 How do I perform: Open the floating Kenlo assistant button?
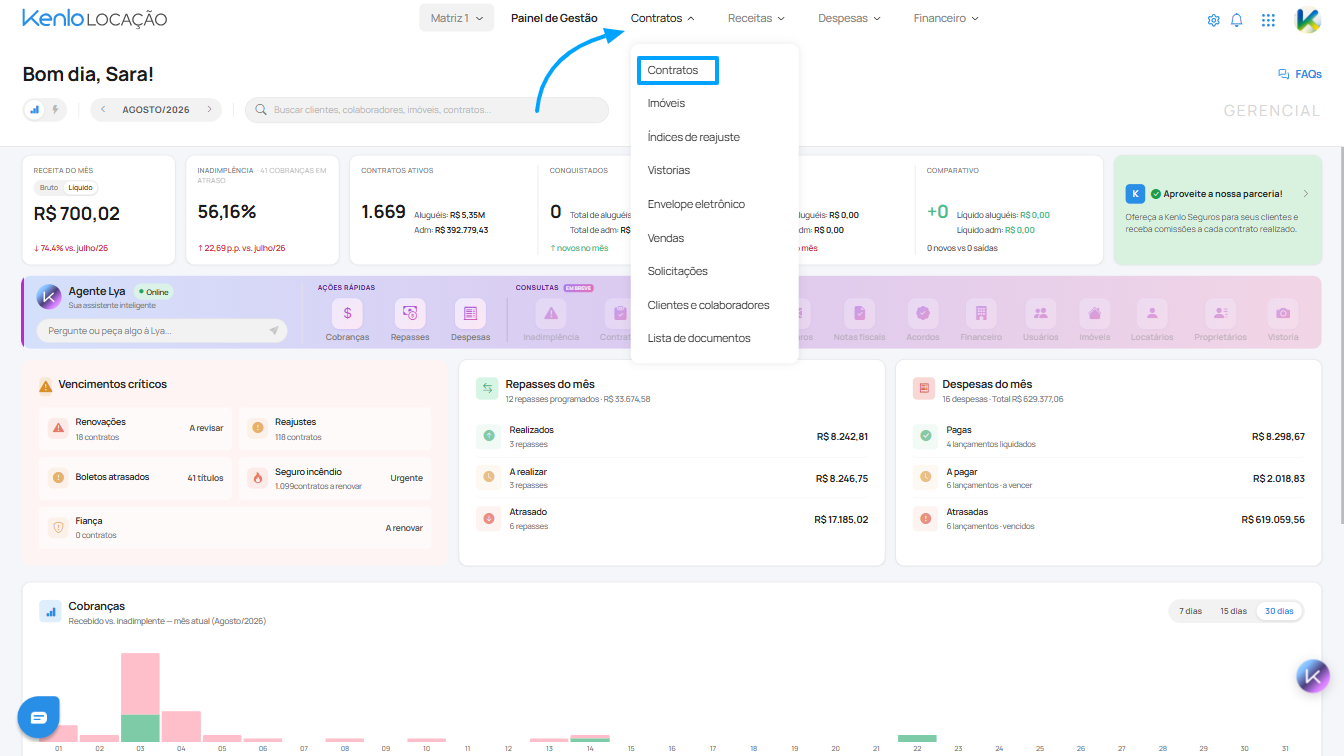coord(1313,677)
